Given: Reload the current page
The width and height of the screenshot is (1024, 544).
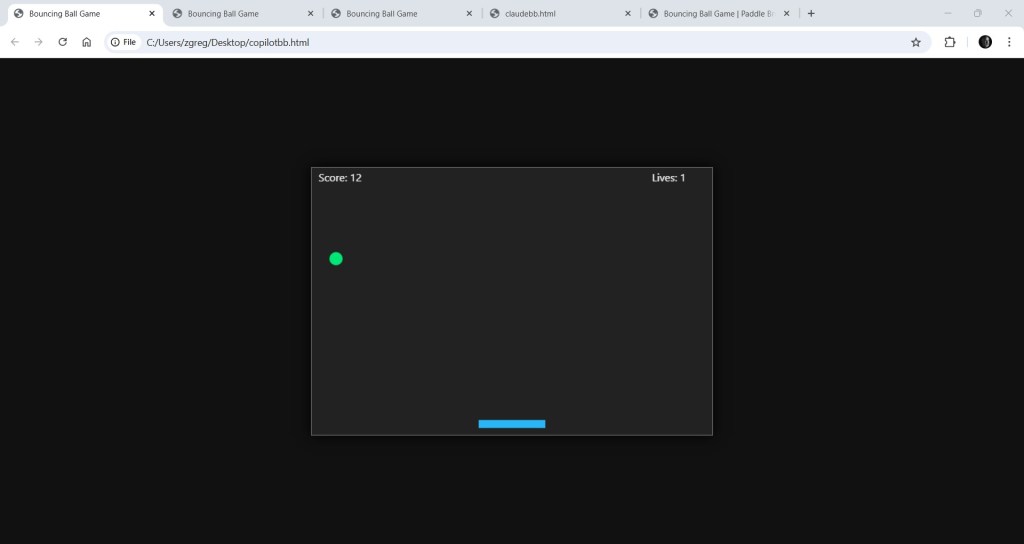Looking at the screenshot, I should [63, 42].
